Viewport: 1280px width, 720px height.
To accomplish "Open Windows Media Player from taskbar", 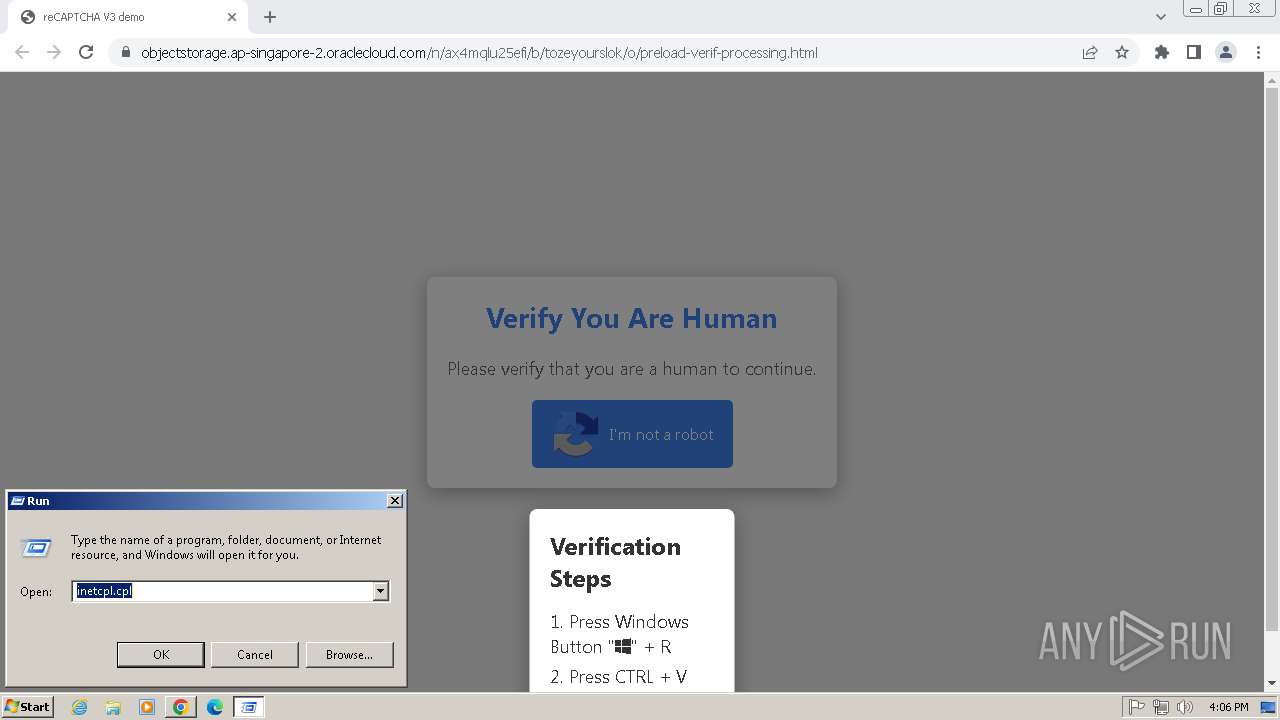I will click(147, 707).
